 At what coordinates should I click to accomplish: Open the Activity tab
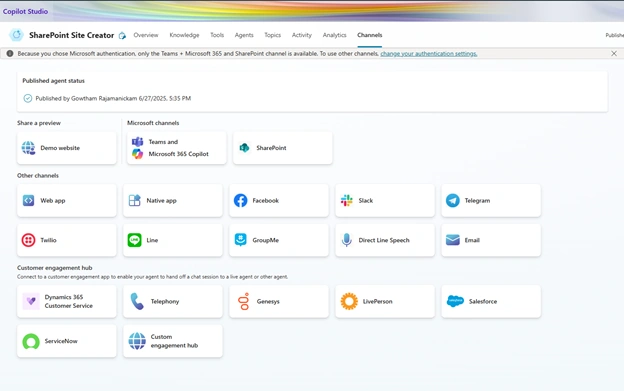pyautogui.click(x=302, y=35)
